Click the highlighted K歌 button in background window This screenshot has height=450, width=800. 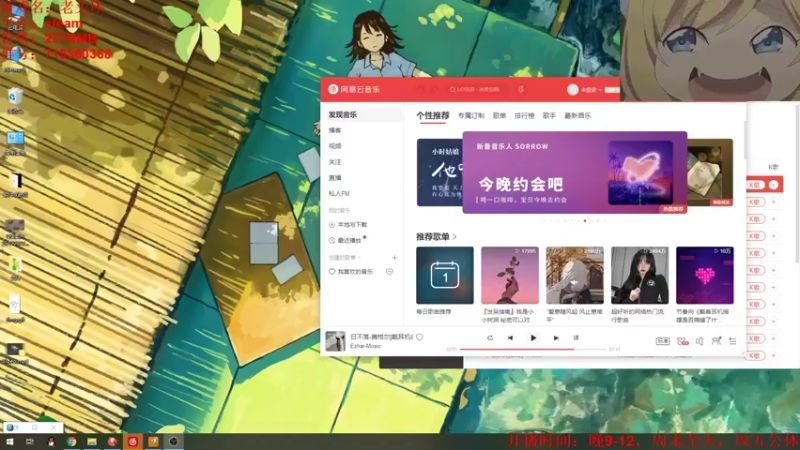[x=756, y=185]
